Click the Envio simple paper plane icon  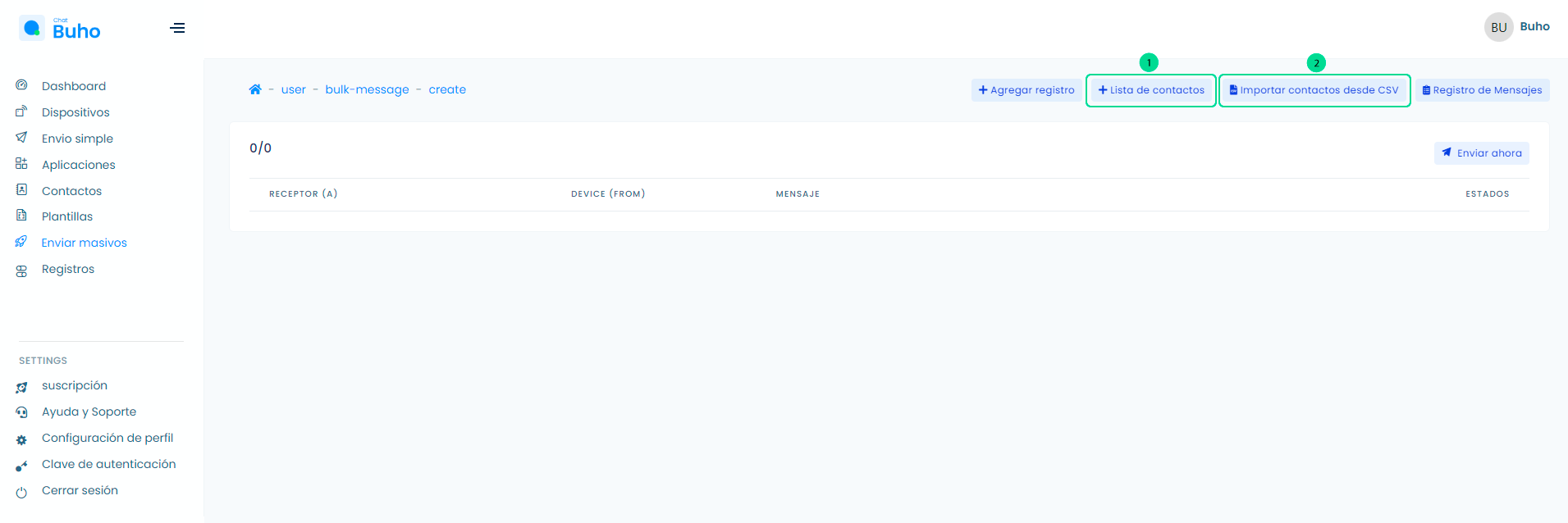coord(22,138)
